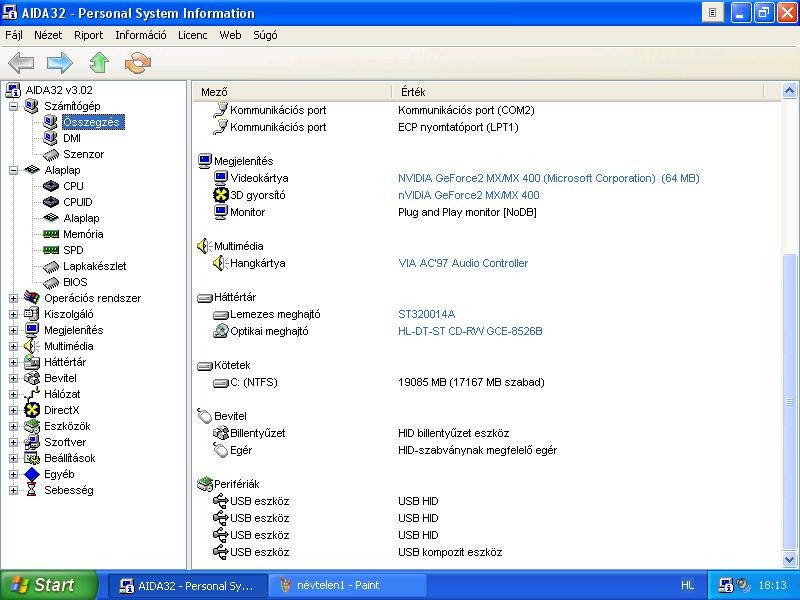Click the Operációs rendszer Windows flag icon

coord(32,298)
